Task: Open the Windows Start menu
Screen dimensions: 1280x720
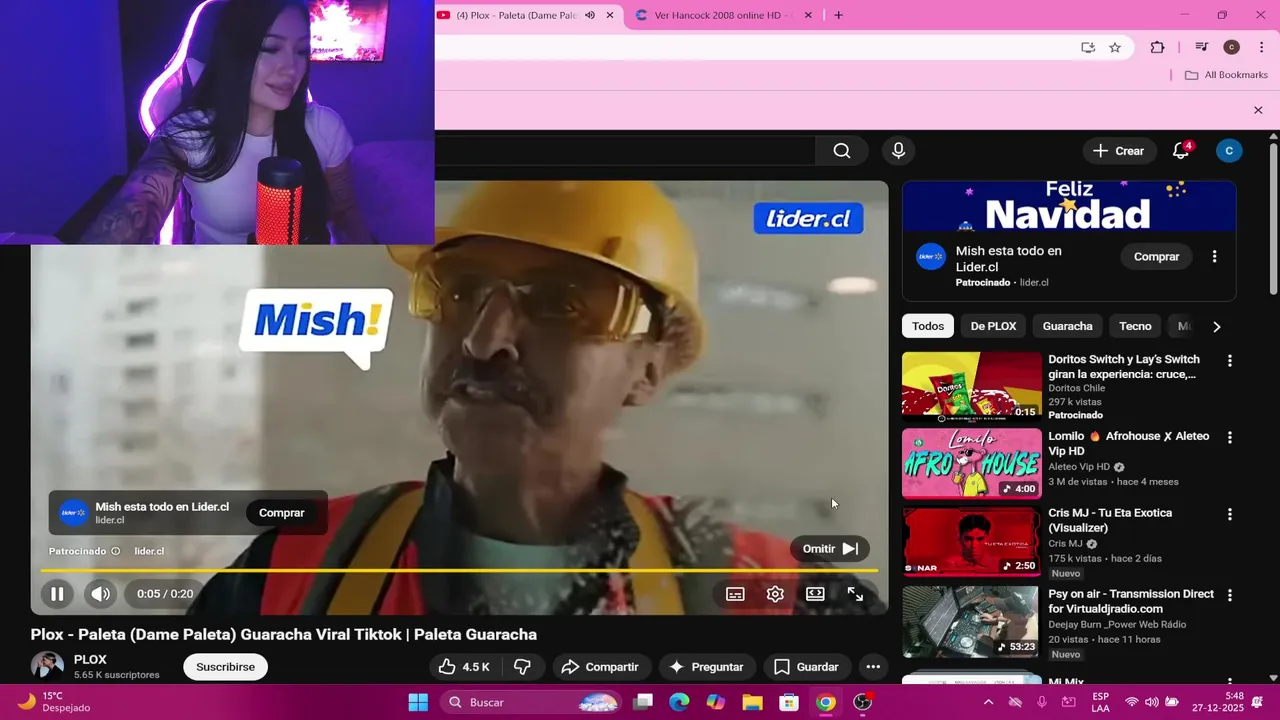Action: pyautogui.click(x=418, y=702)
